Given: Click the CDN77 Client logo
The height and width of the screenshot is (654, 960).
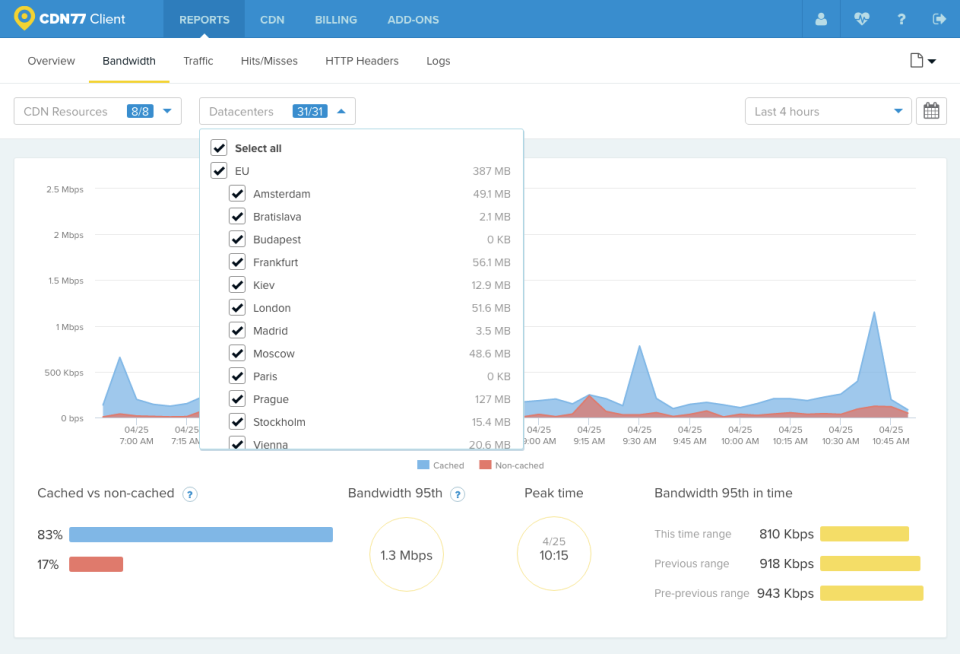Looking at the screenshot, I should [x=70, y=19].
